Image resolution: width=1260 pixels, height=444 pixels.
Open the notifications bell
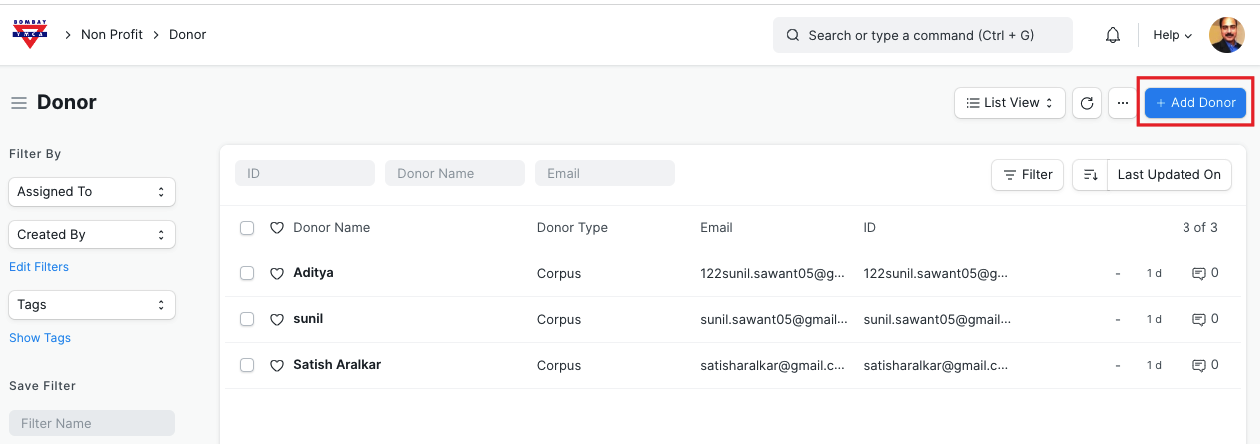pos(1112,35)
